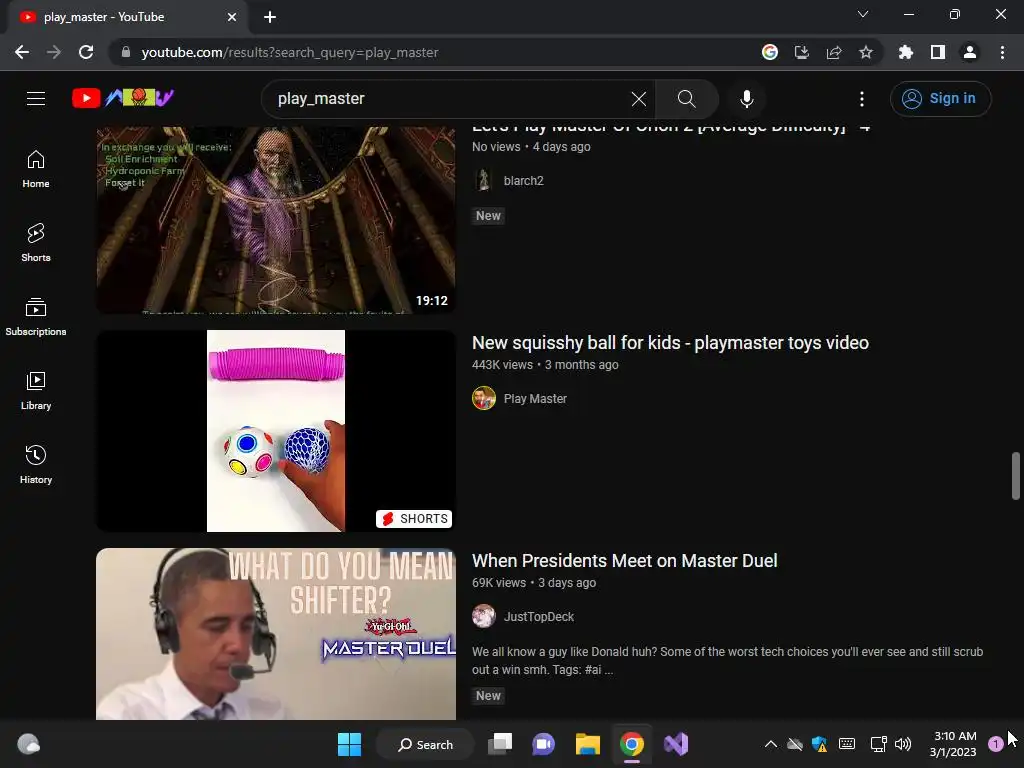Click the YouTube logo

pyautogui.click(x=123, y=98)
